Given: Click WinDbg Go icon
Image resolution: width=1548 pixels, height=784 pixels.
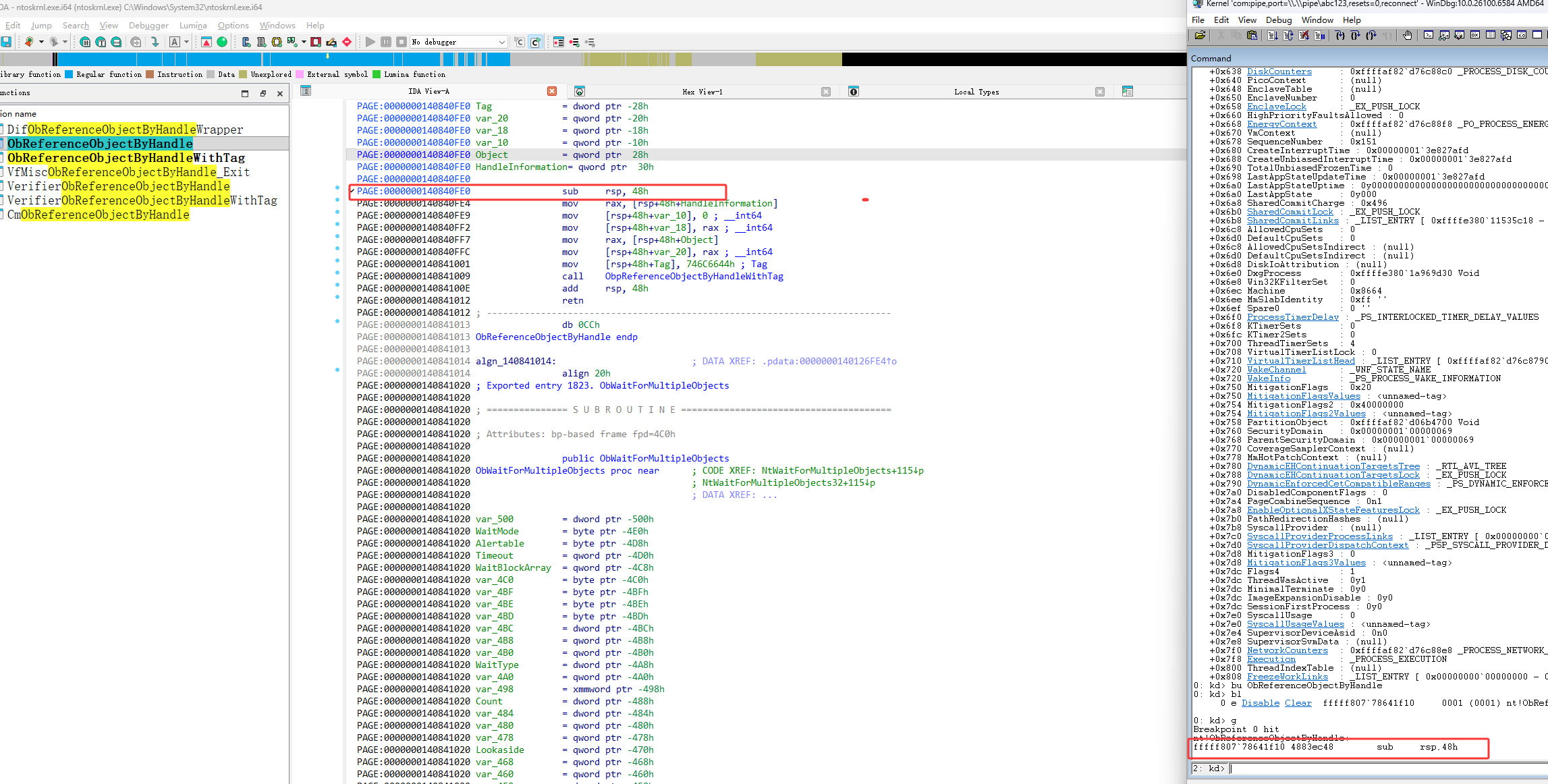Looking at the screenshot, I should click(1272, 35).
